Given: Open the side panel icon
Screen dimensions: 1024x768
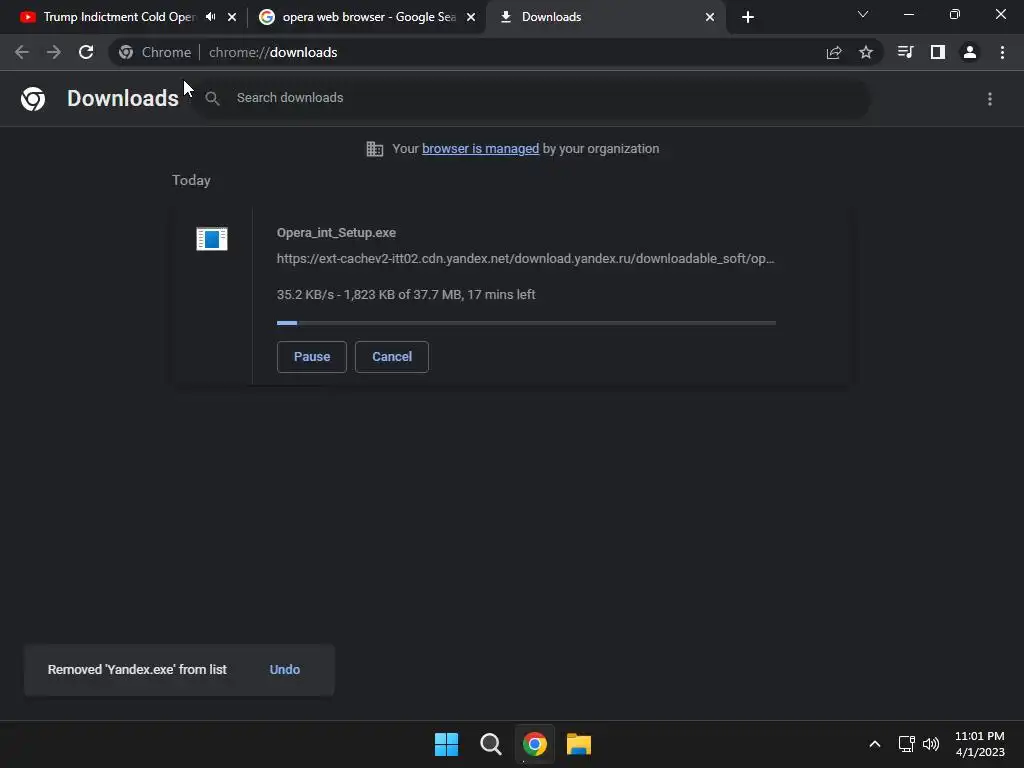Looking at the screenshot, I should [x=938, y=52].
